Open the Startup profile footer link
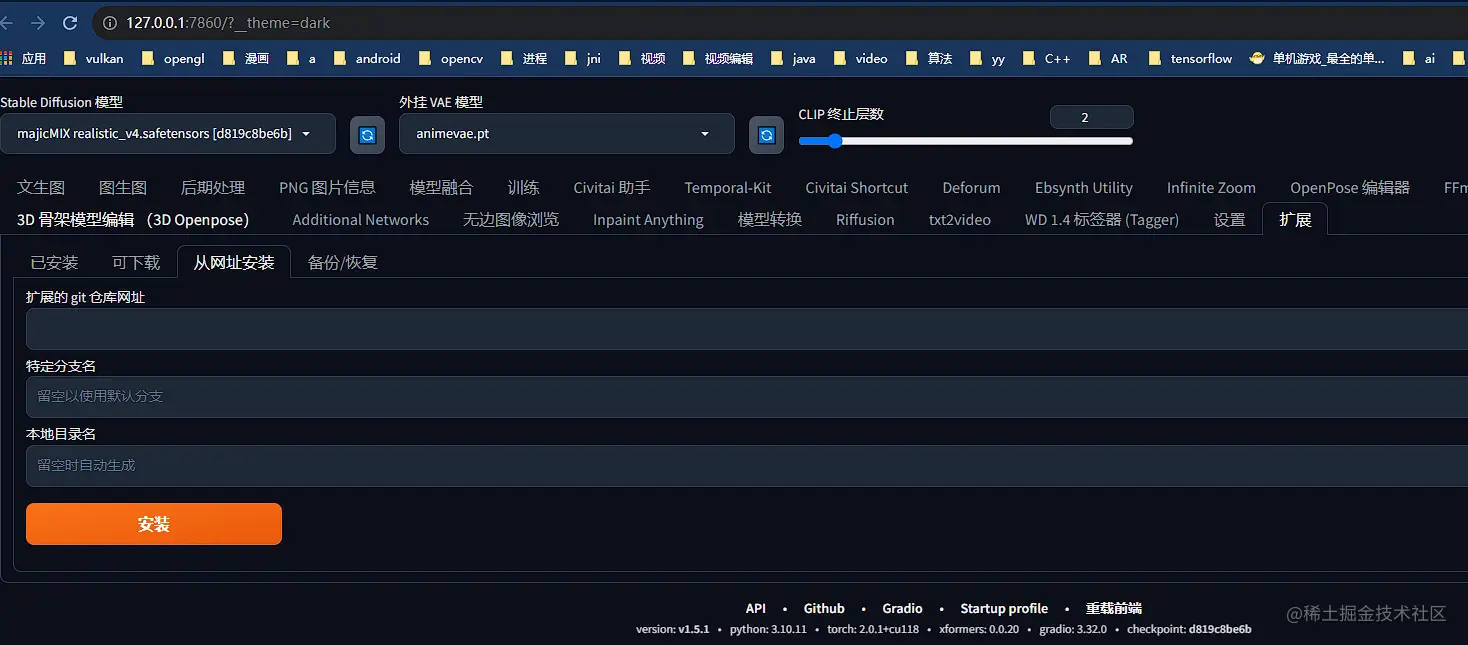The height and width of the screenshot is (645, 1468). click(x=1004, y=608)
